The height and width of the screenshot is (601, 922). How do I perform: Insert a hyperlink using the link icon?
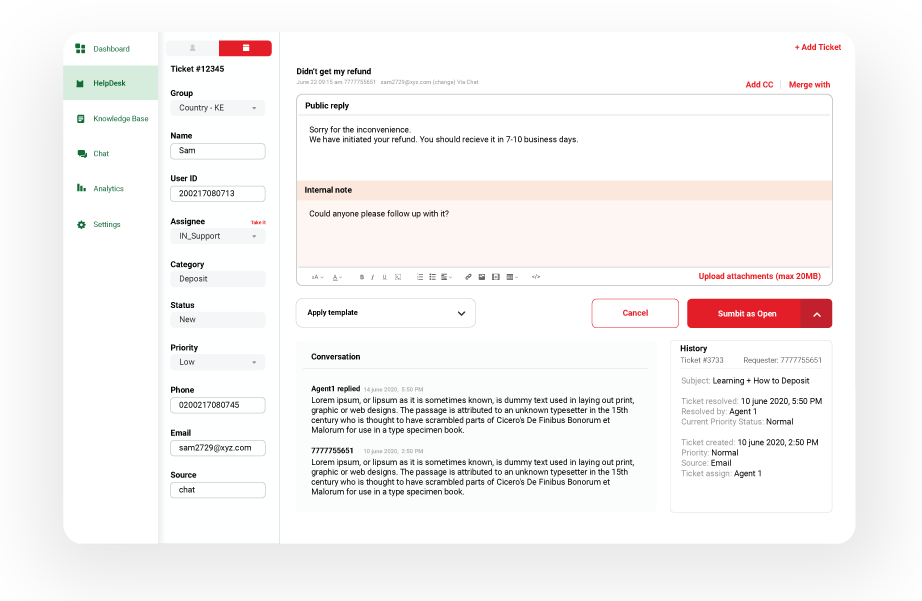(x=467, y=277)
